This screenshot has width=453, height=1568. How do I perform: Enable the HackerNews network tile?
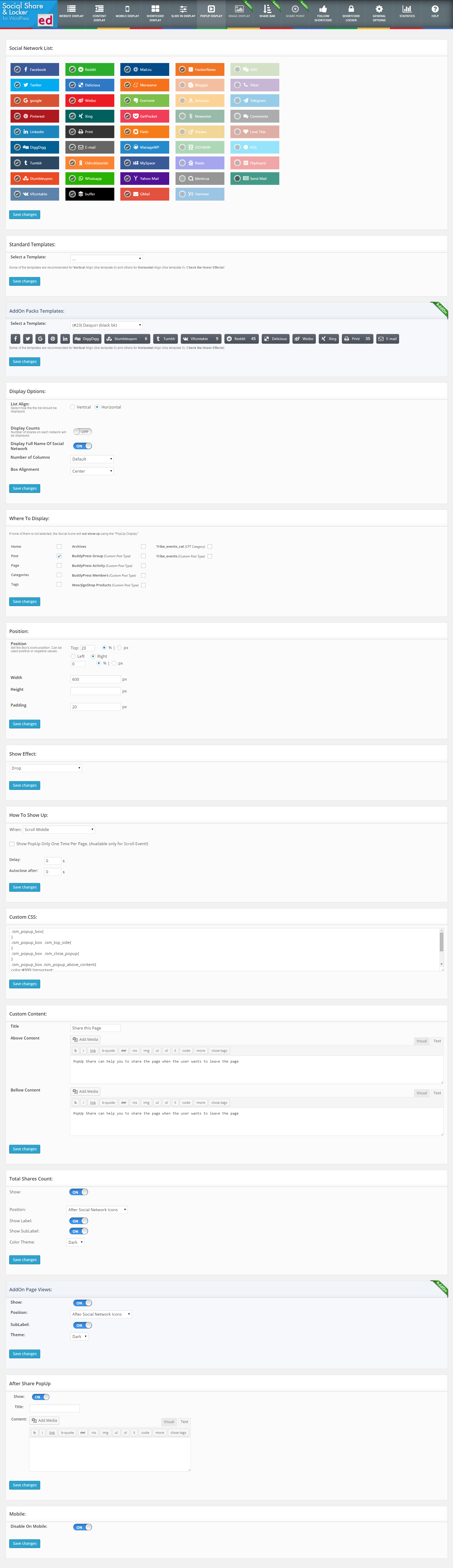point(200,69)
